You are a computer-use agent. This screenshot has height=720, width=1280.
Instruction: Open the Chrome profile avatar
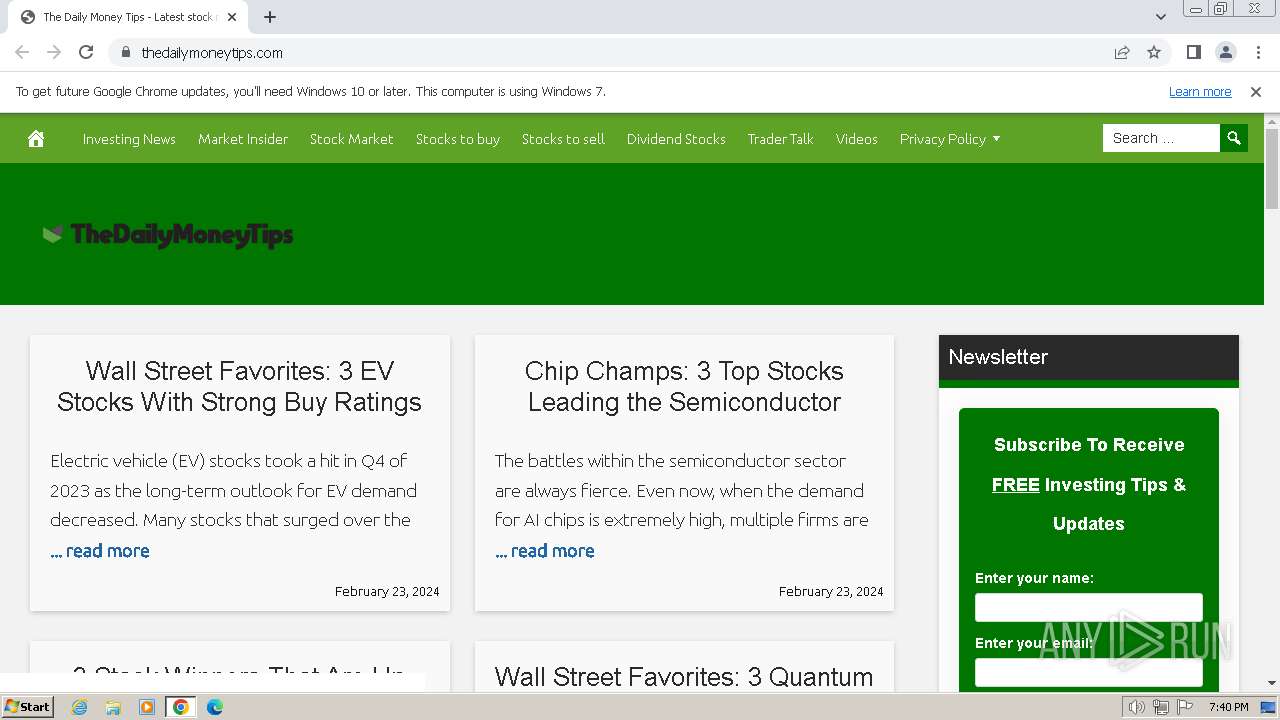tap(1225, 52)
